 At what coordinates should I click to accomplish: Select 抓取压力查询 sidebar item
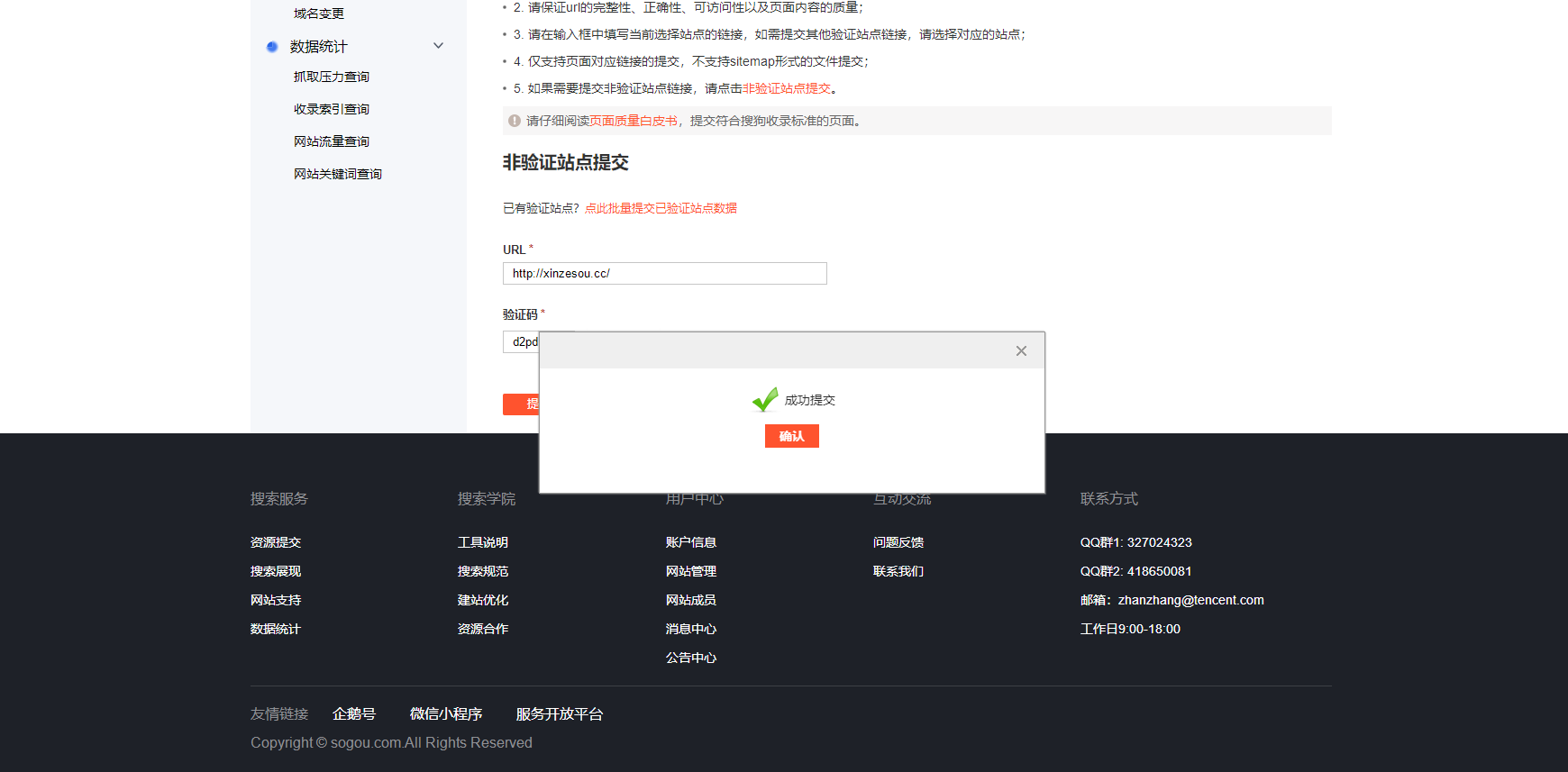pos(332,77)
